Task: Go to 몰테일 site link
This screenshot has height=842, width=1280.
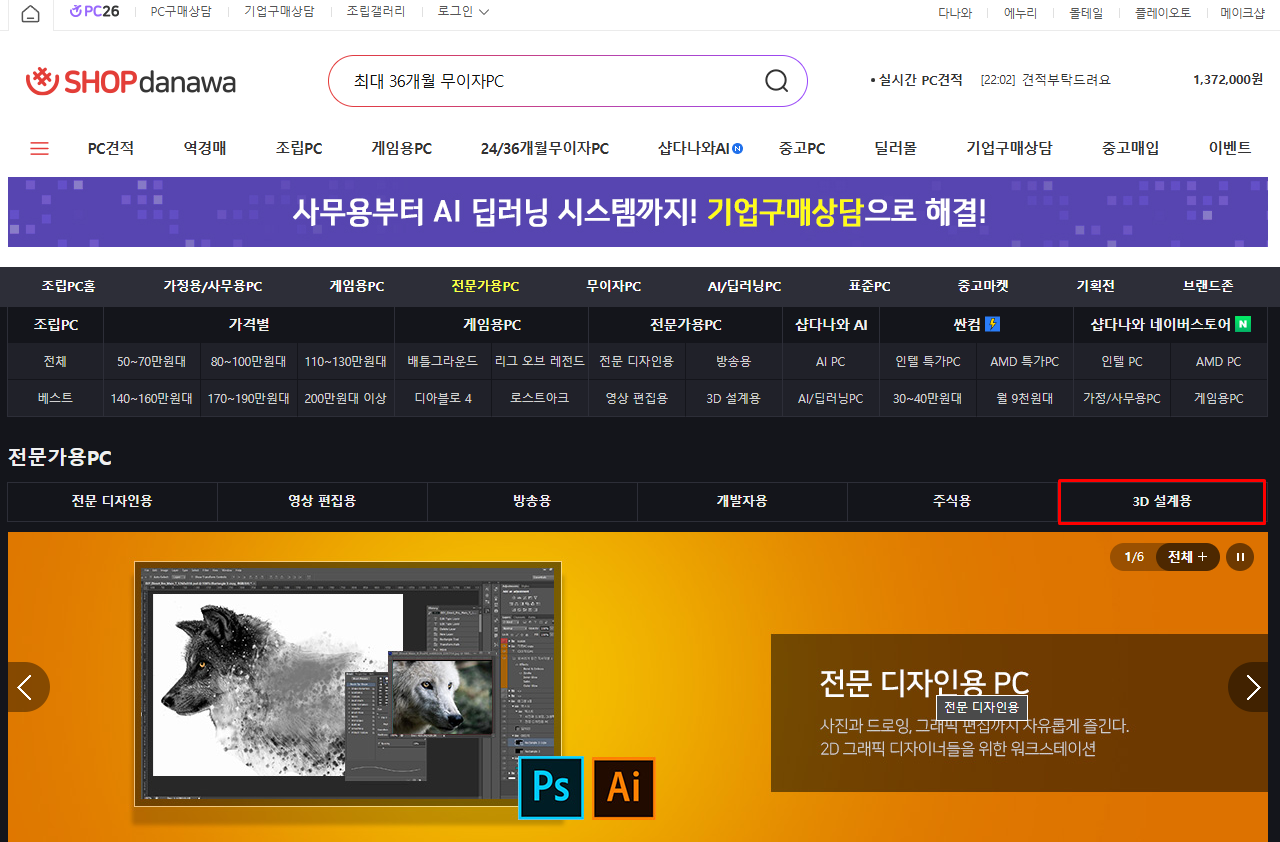Action: [x=1086, y=13]
